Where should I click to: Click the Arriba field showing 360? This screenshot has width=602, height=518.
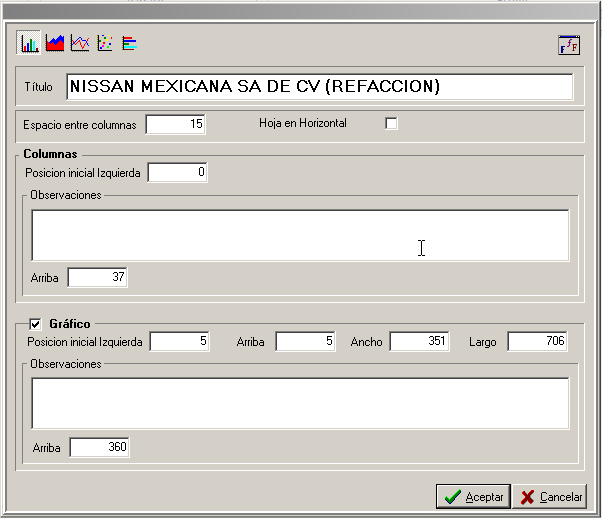pyautogui.click(x=99, y=447)
